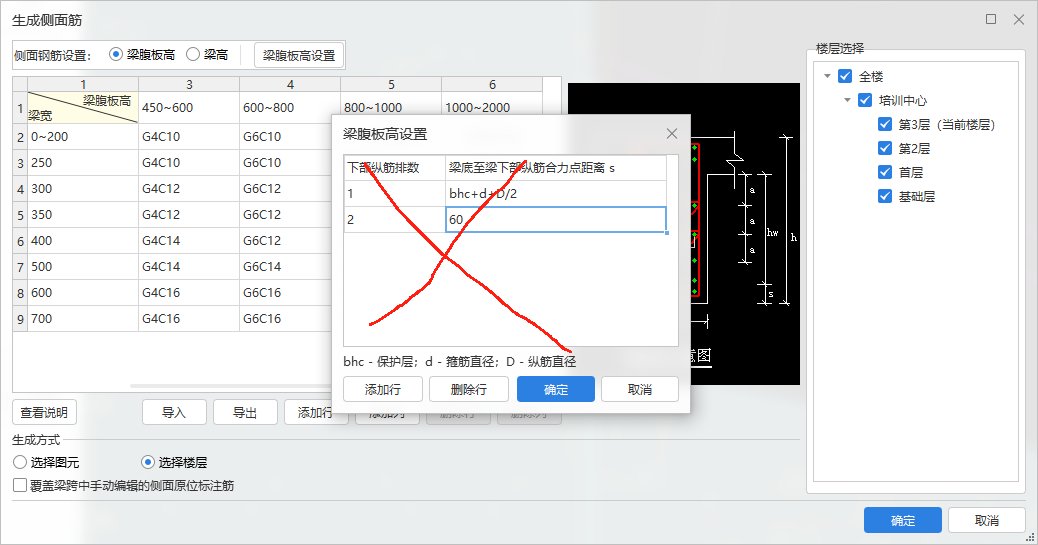Click the input cell containing 60

click(x=555, y=220)
